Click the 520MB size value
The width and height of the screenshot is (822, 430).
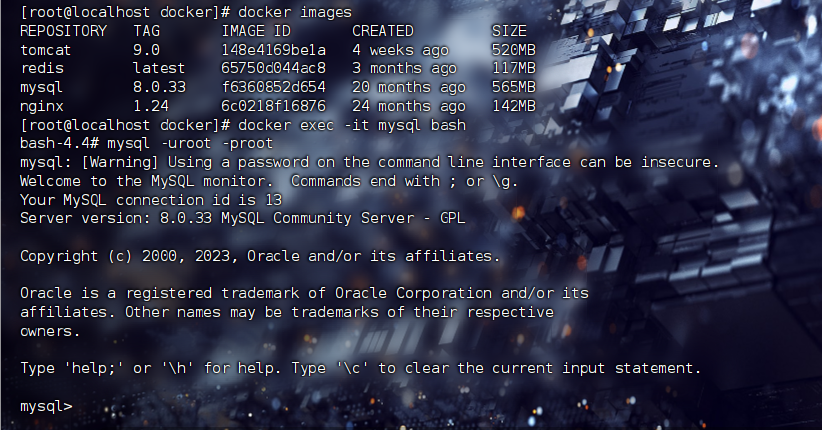pos(514,50)
